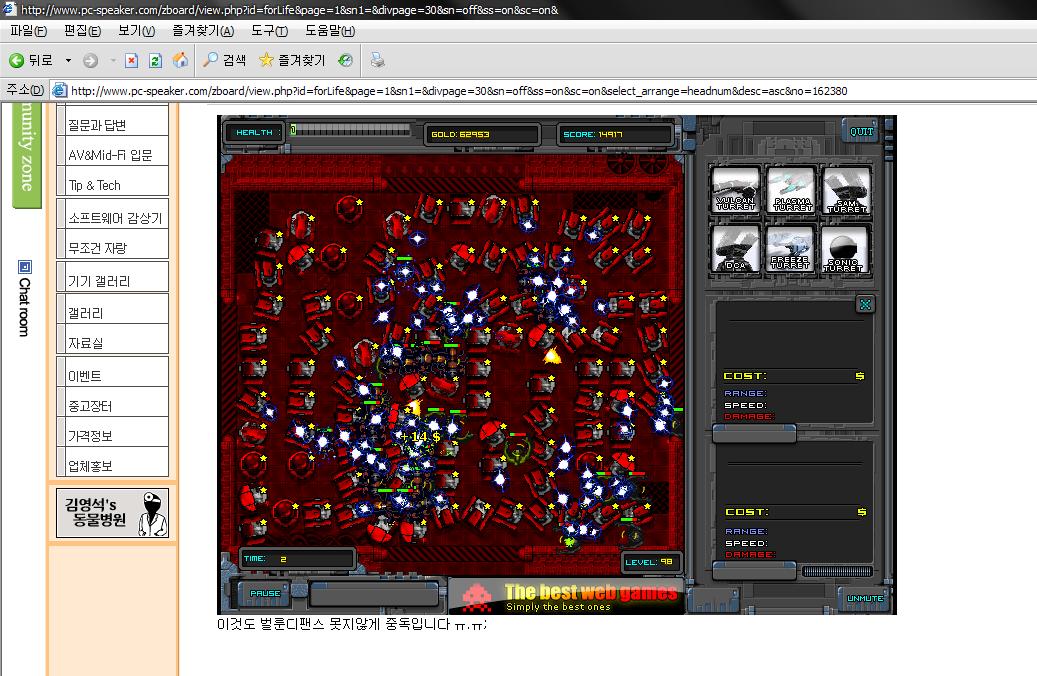Open the forward history dropdown arrow
This screenshot has height=676, width=1037.
click(113, 61)
